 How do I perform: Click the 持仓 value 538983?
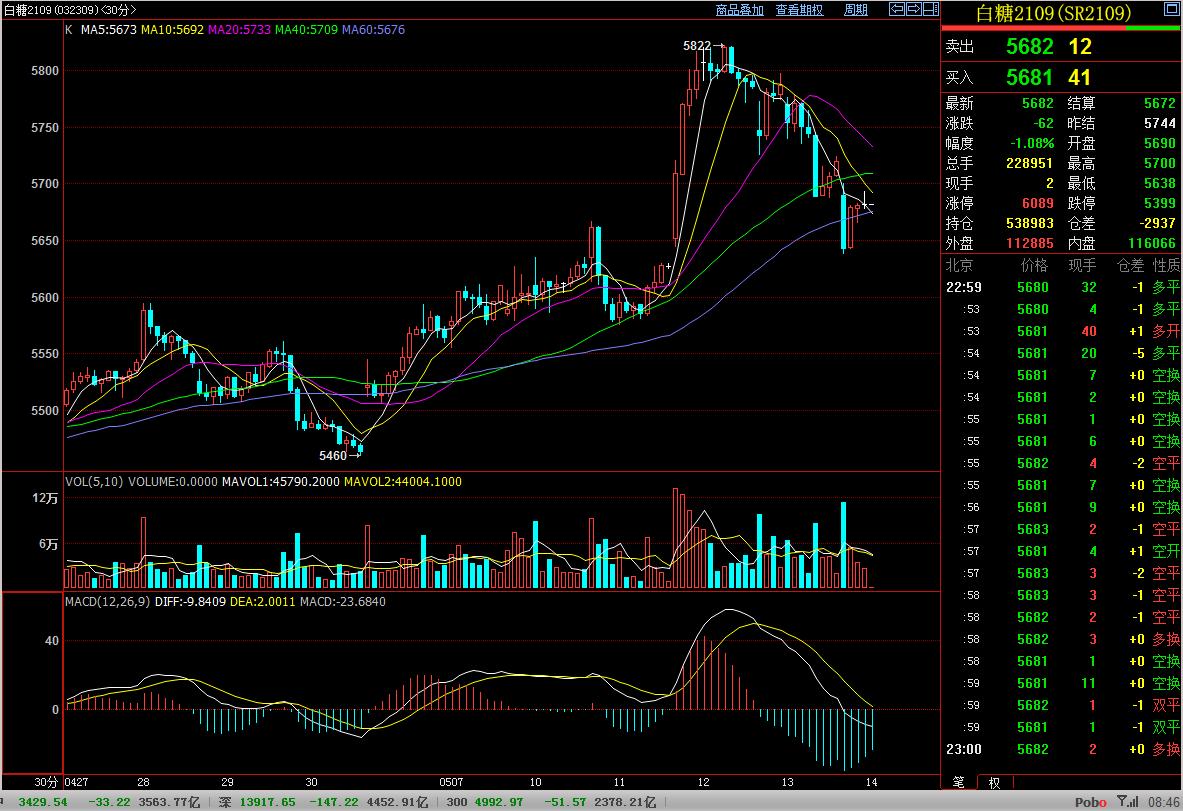tap(1030, 223)
